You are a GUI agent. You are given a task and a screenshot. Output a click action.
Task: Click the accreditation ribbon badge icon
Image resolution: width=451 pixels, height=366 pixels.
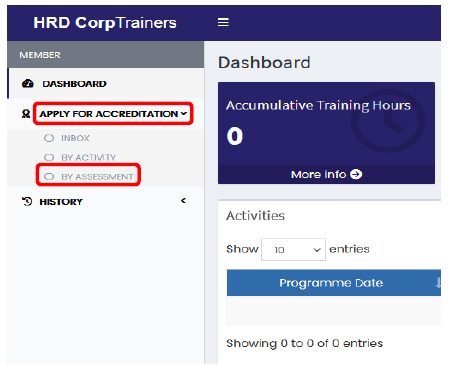(26, 114)
